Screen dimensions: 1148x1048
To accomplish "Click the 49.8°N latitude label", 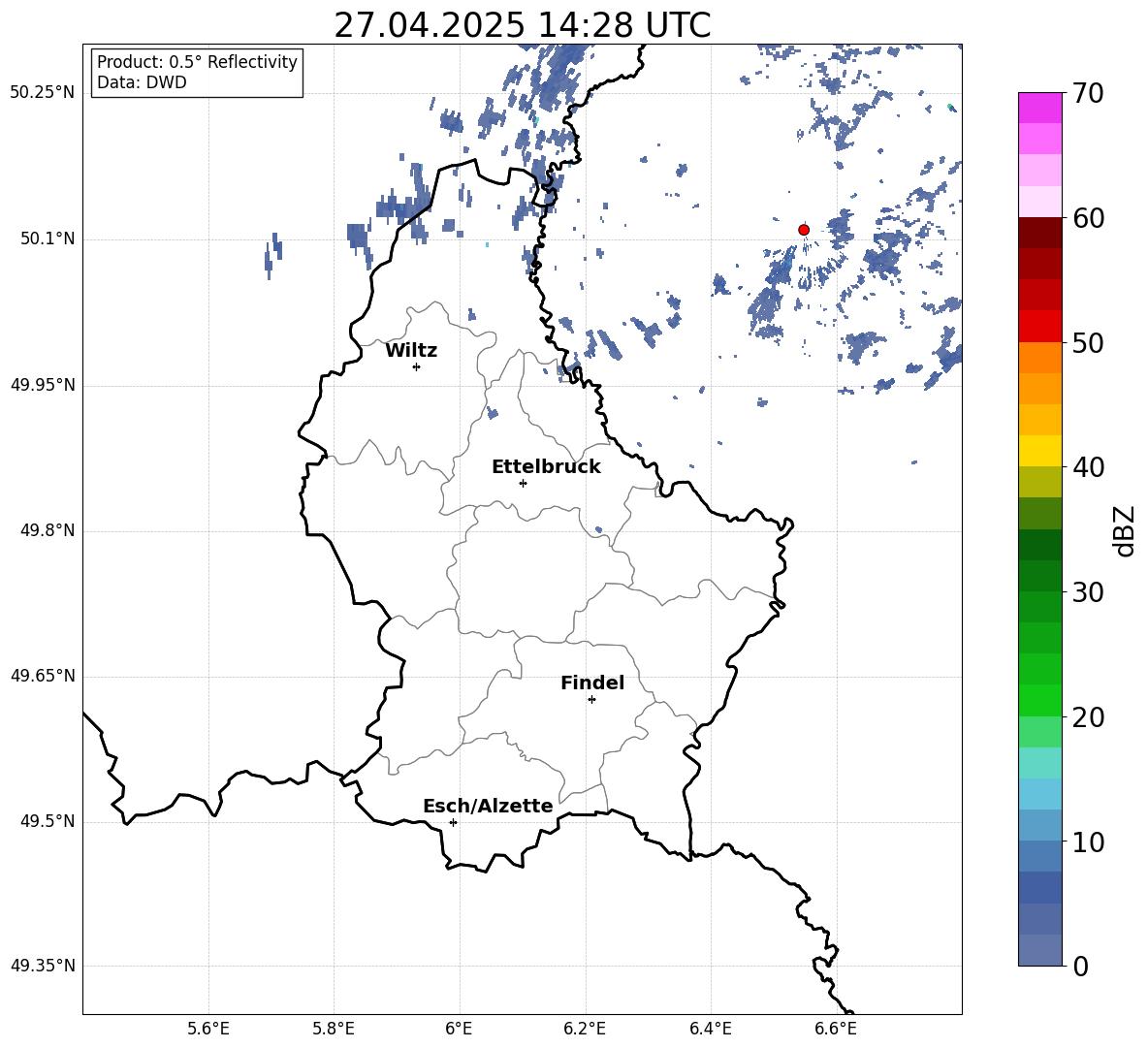I will pyautogui.click(x=48, y=530).
